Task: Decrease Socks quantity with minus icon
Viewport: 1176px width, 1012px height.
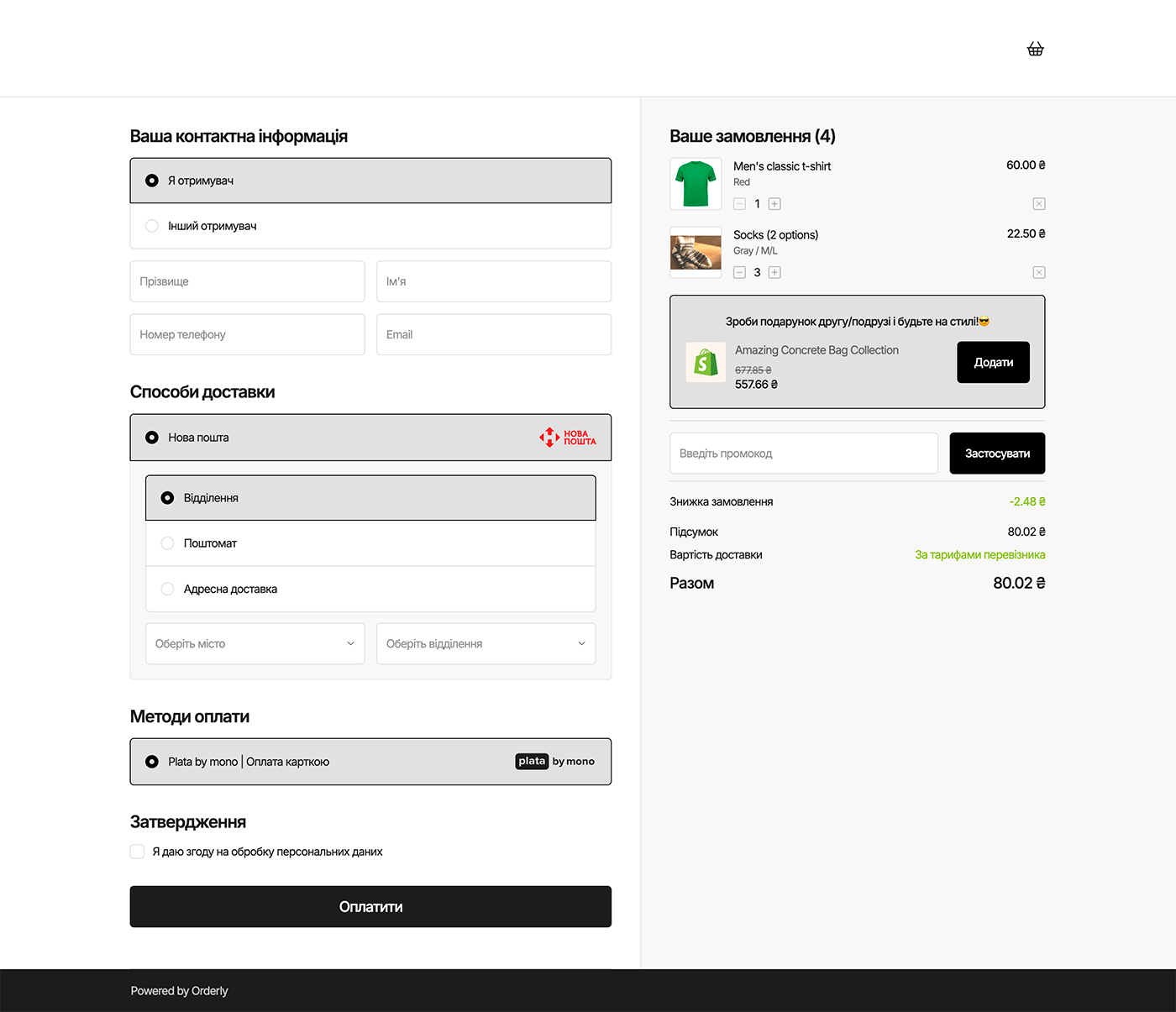Action: click(x=739, y=272)
